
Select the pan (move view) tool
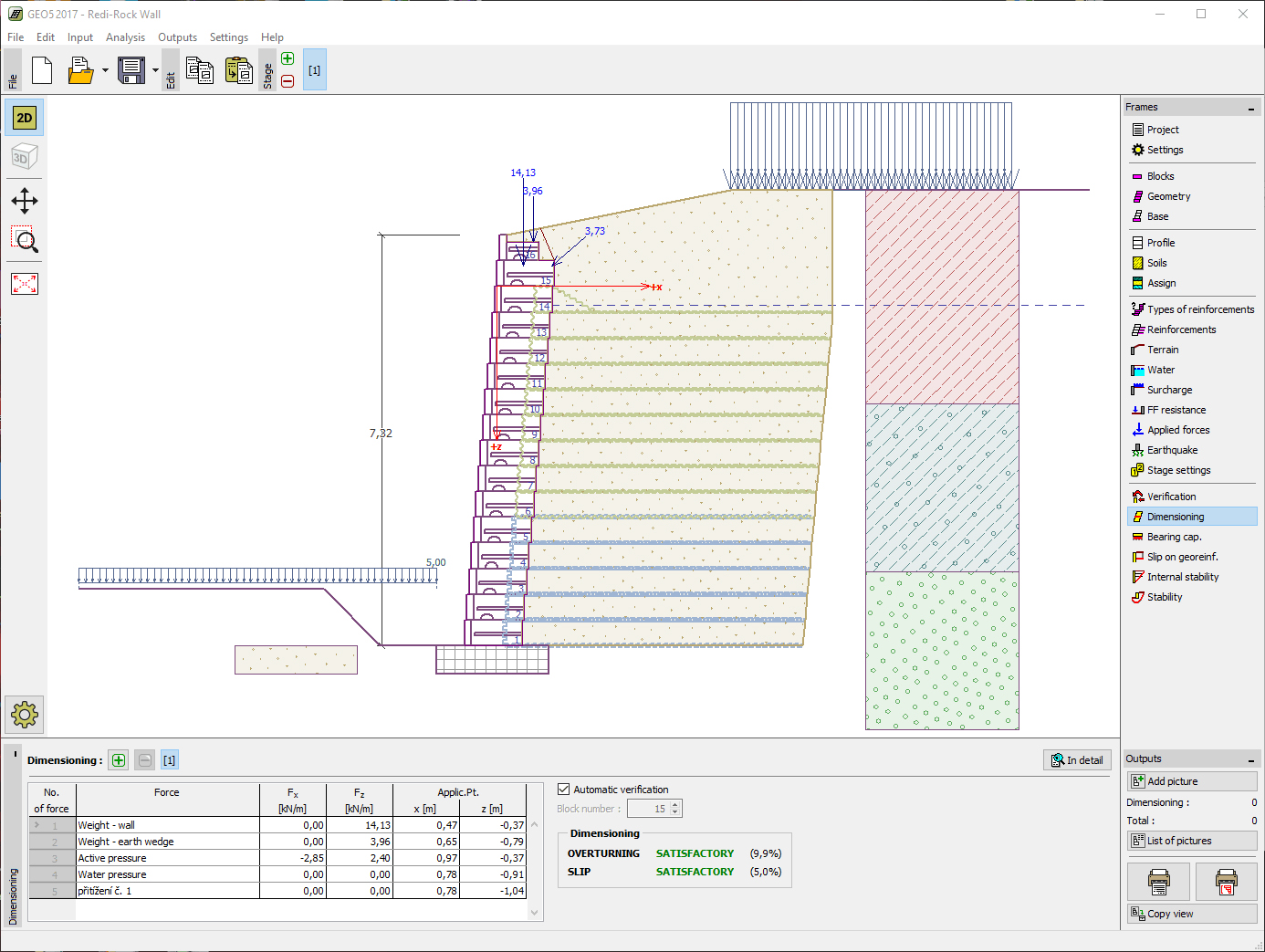tap(25, 201)
